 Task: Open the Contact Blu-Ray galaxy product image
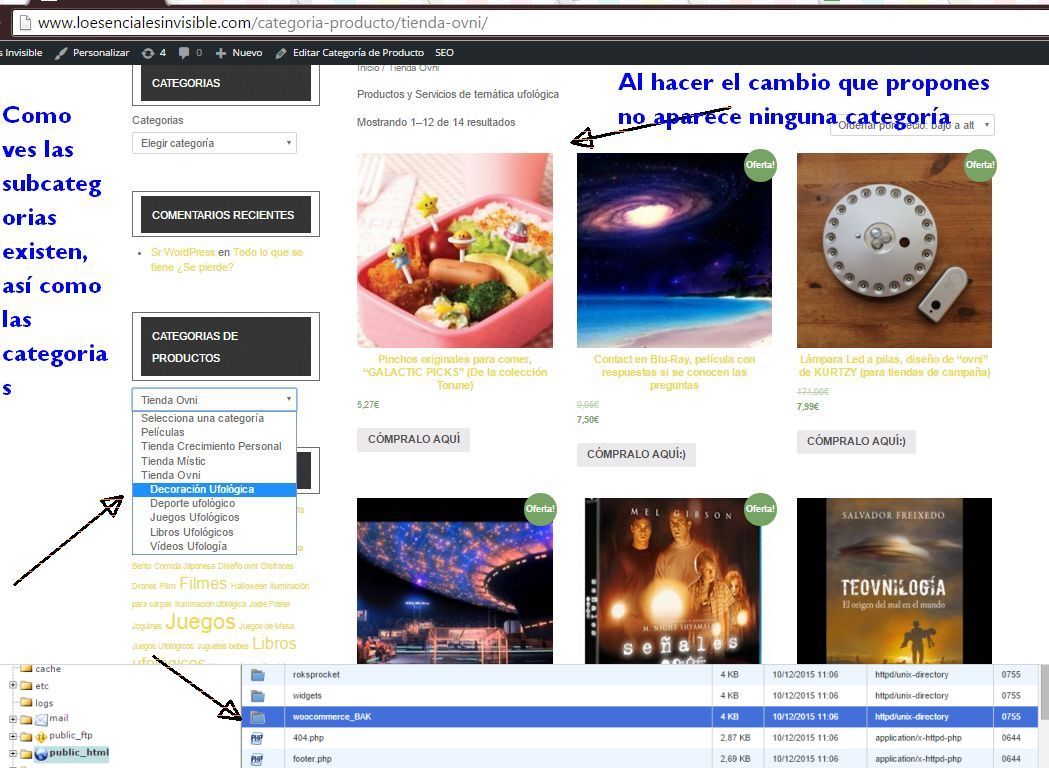click(674, 250)
